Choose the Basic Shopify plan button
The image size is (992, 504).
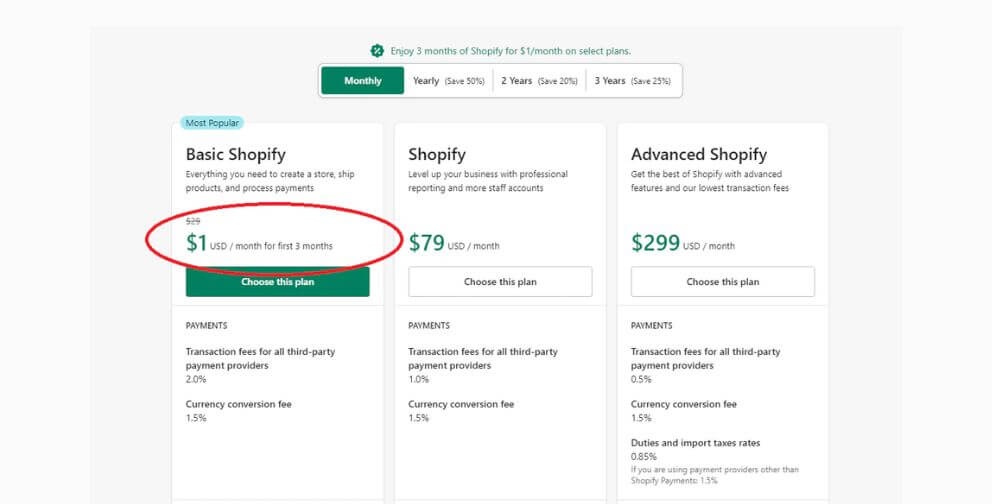point(278,282)
